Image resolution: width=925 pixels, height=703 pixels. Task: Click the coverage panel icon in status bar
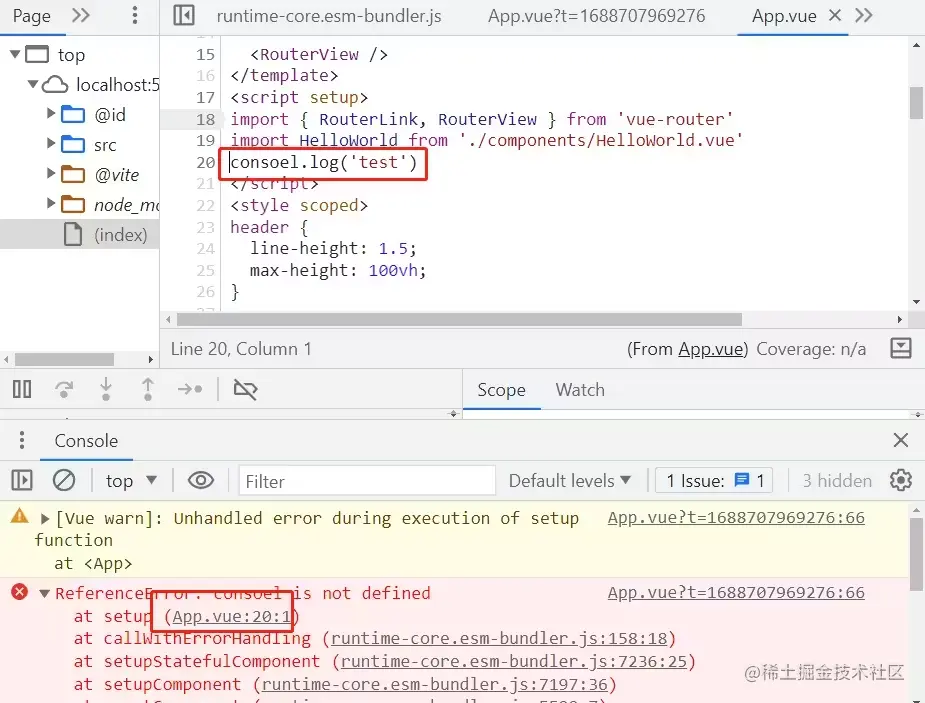(900, 349)
